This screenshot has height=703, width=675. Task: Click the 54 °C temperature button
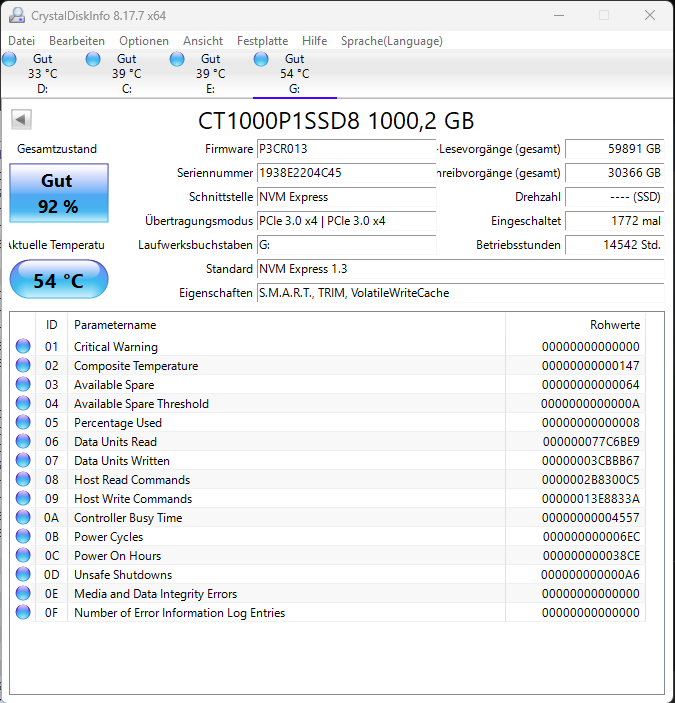pos(59,279)
